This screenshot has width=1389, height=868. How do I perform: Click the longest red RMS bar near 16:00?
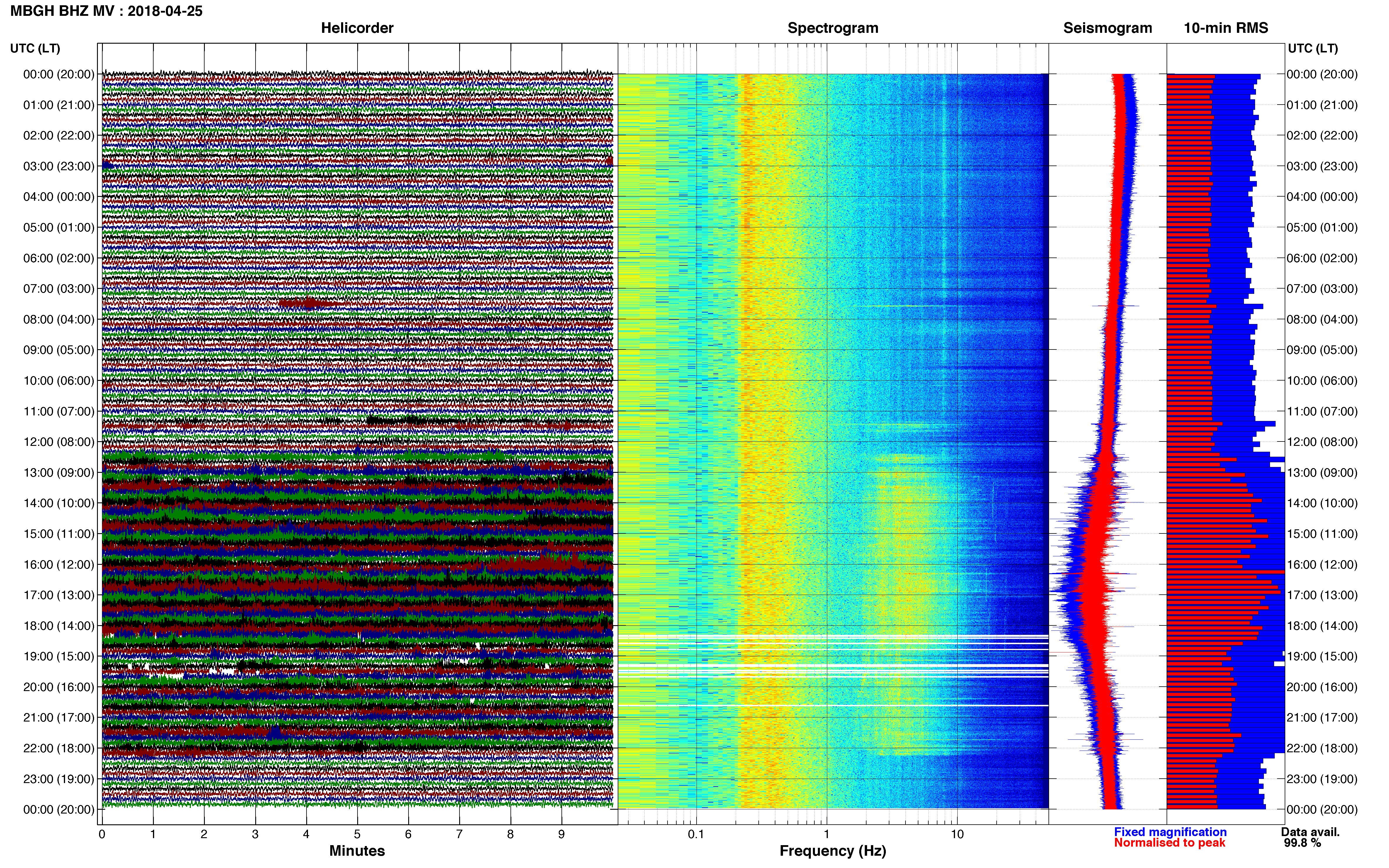1225,572
